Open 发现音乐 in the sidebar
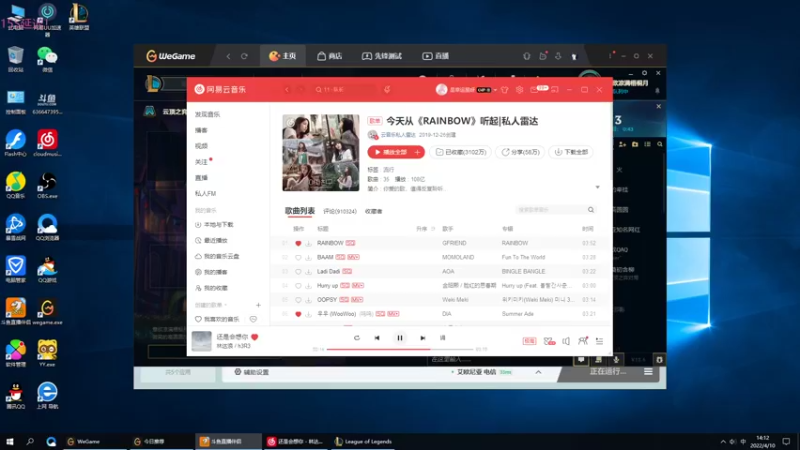 (207, 115)
